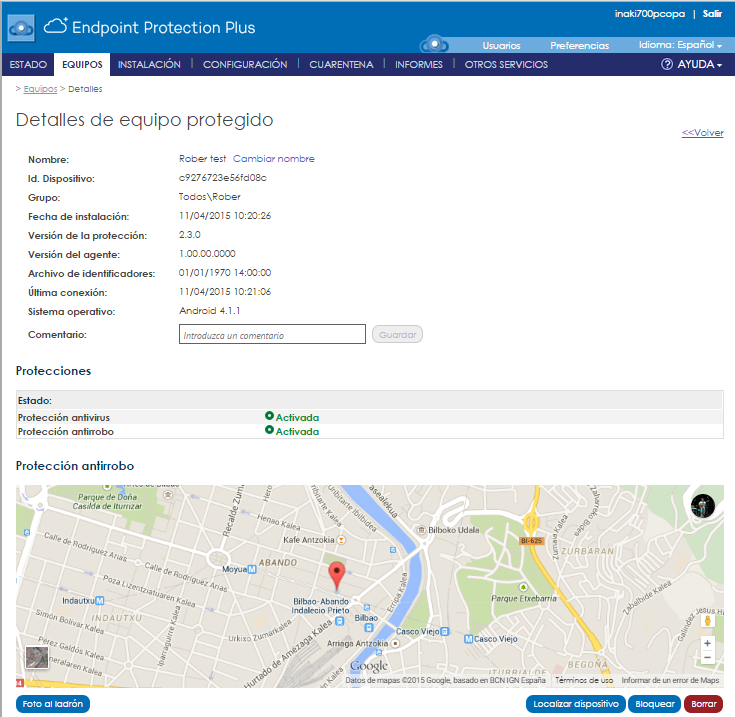This screenshot has height=717, width=735.
Task: Click the green antirrobo status icon
Action: (x=269, y=430)
